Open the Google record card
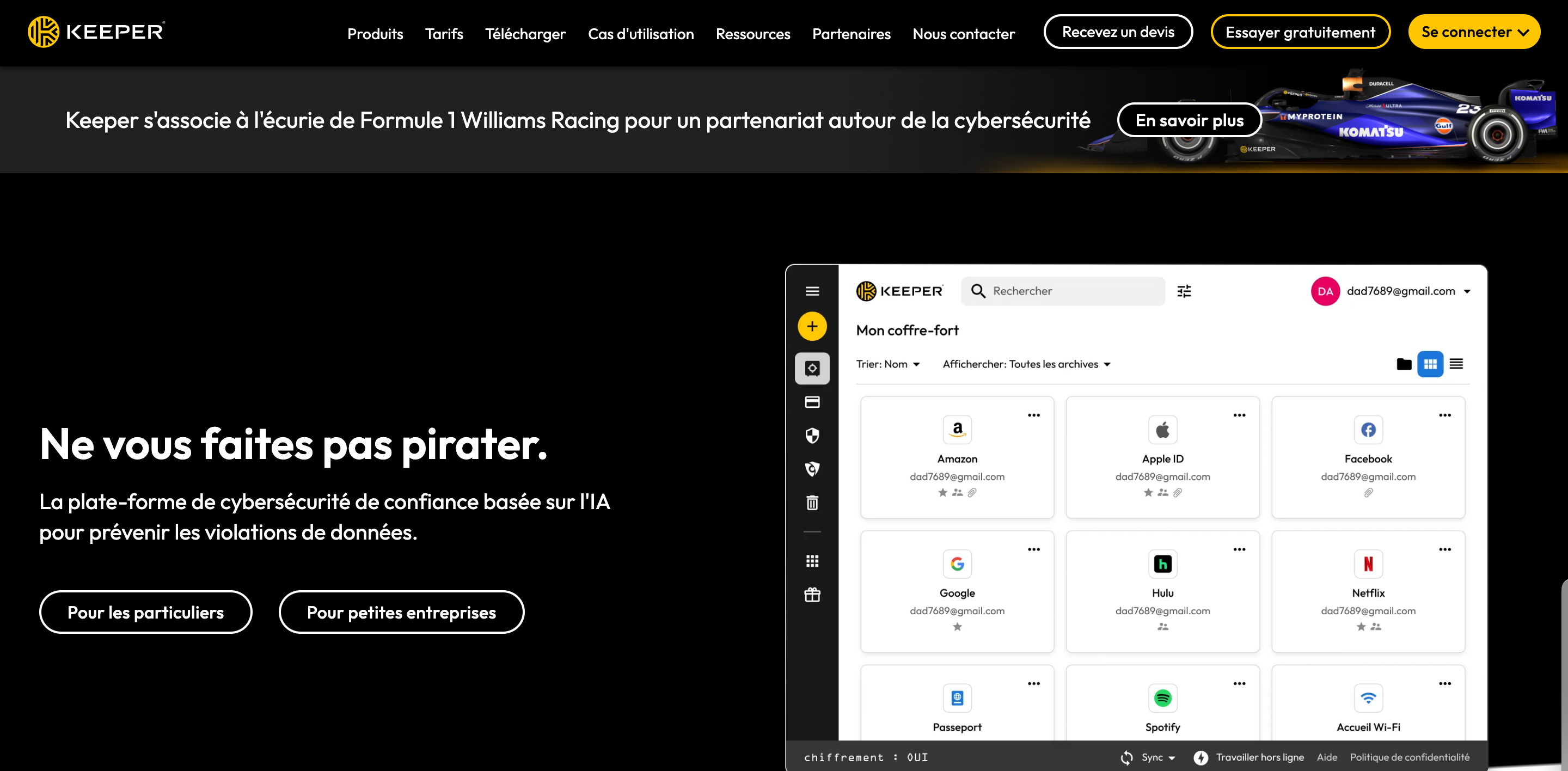This screenshot has height=771, width=1568. tap(957, 591)
